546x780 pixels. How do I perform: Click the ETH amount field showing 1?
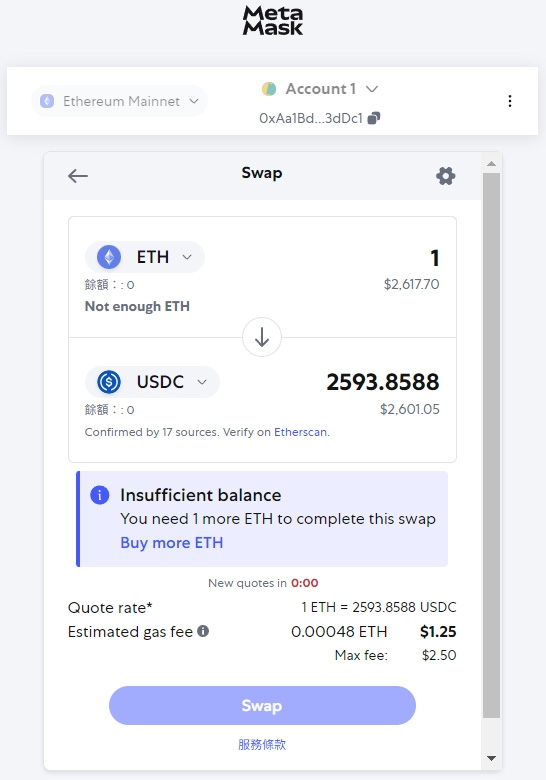(x=435, y=258)
